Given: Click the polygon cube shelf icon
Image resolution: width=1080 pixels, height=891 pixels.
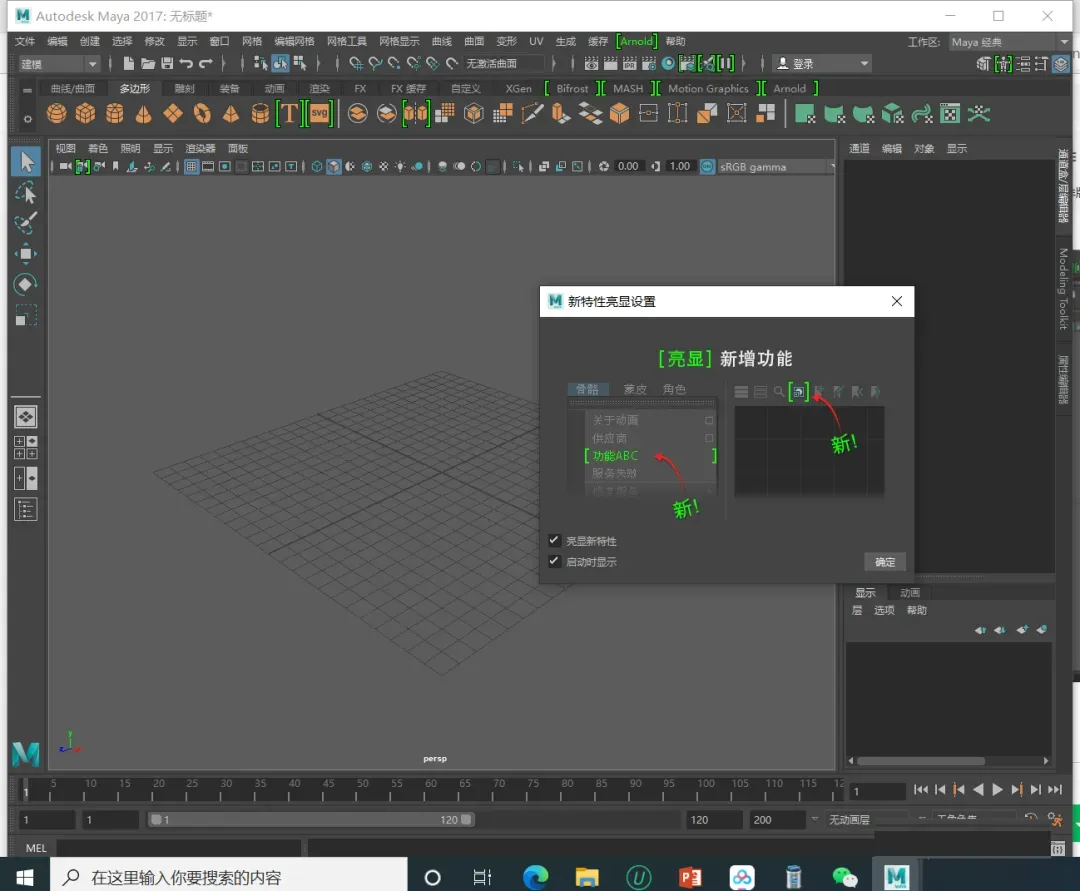Looking at the screenshot, I should pos(86,113).
